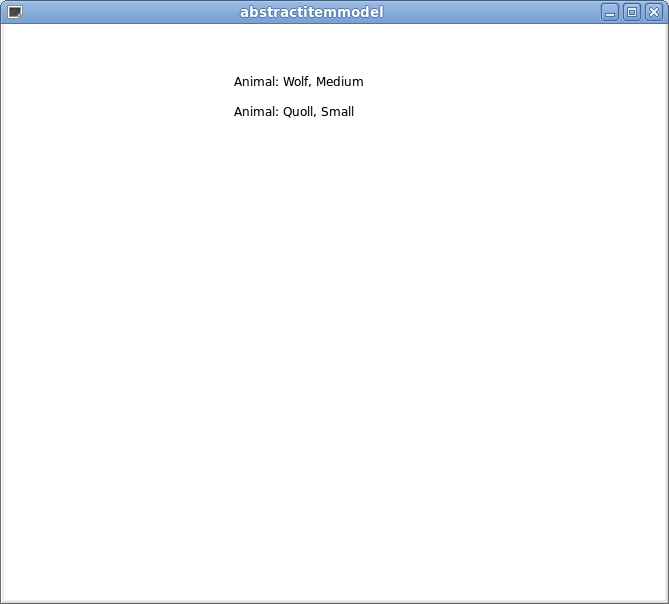Close the abstractitemmodel window
The height and width of the screenshot is (604, 669).
point(654,12)
